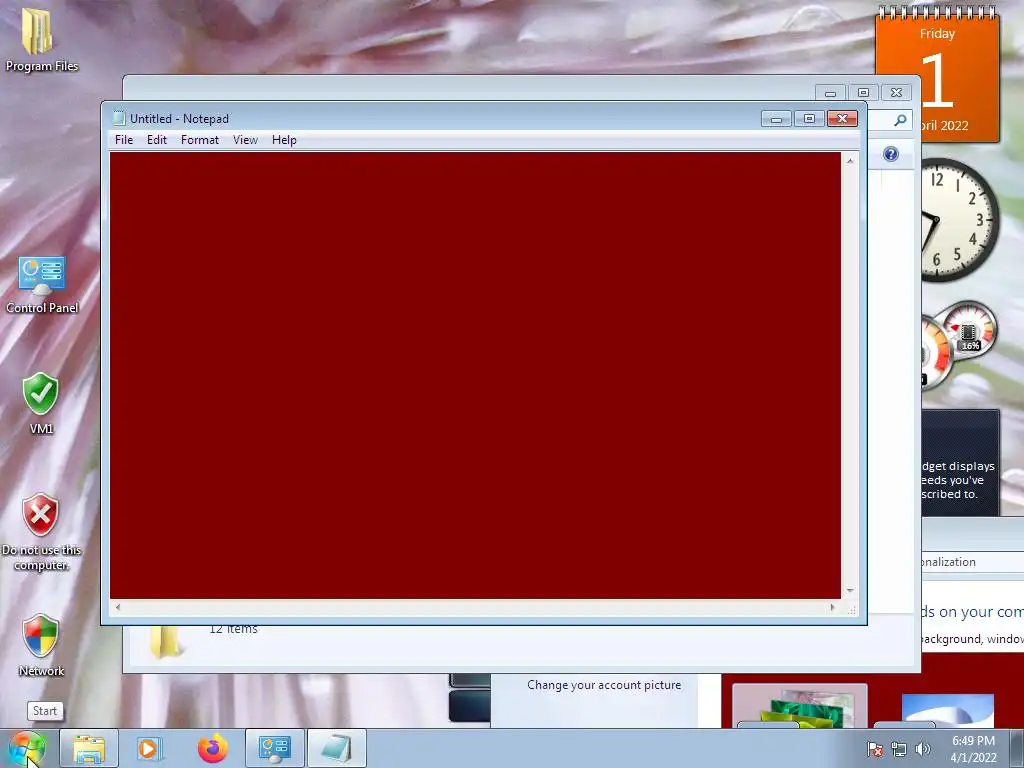Open the Edit menu in Notepad
The width and height of the screenshot is (1024, 768).
click(157, 140)
